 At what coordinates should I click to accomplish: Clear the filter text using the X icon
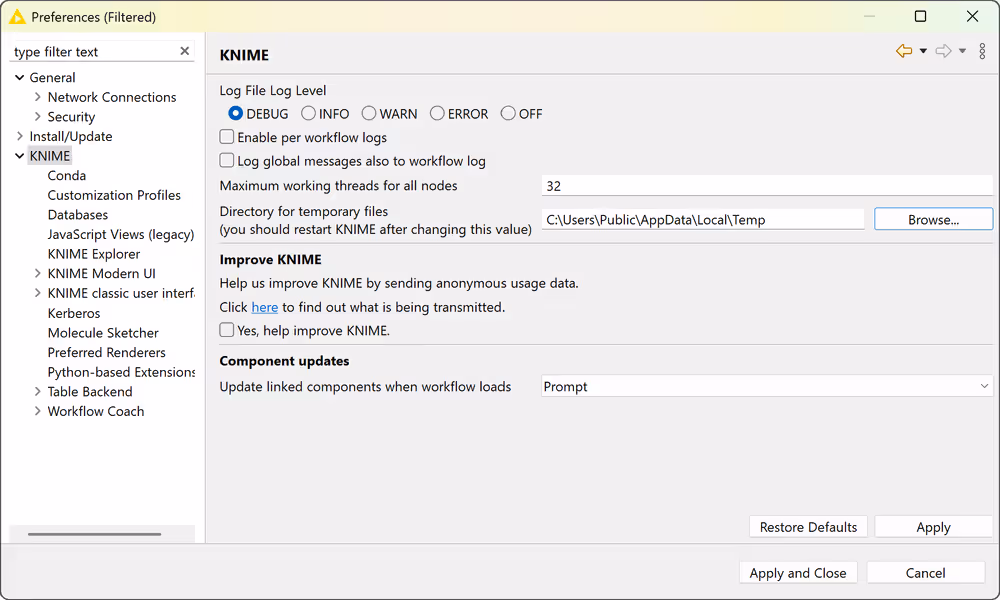pyautogui.click(x=185, y=51)
